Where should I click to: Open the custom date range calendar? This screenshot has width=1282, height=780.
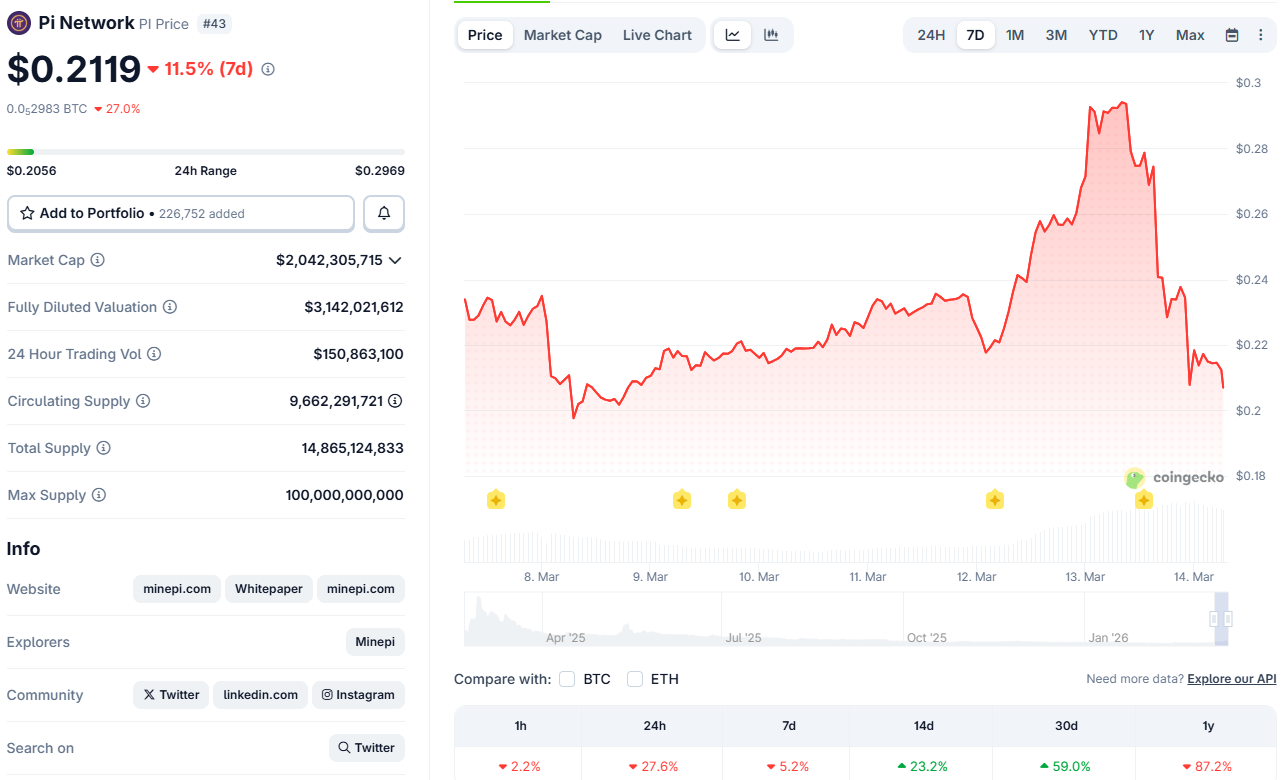(x=1231, y=34)
